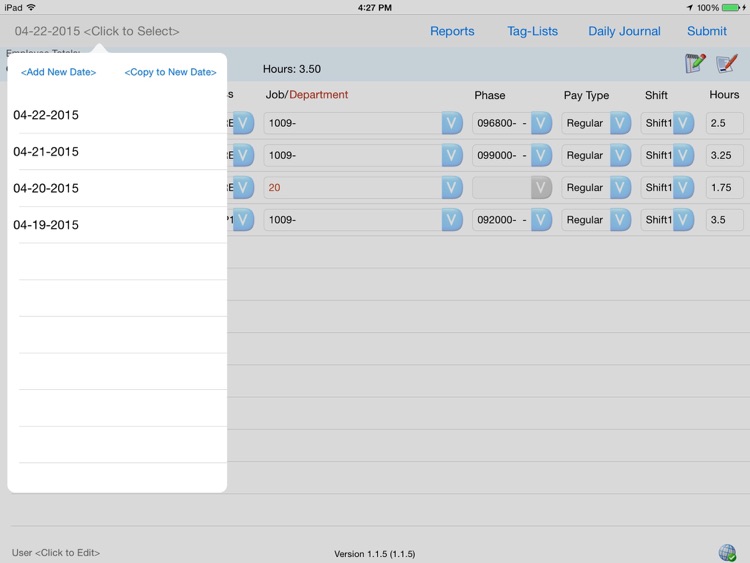Screen dimensions: 750x563
Task: Open the Reports menu
Action: click(452, 31)
